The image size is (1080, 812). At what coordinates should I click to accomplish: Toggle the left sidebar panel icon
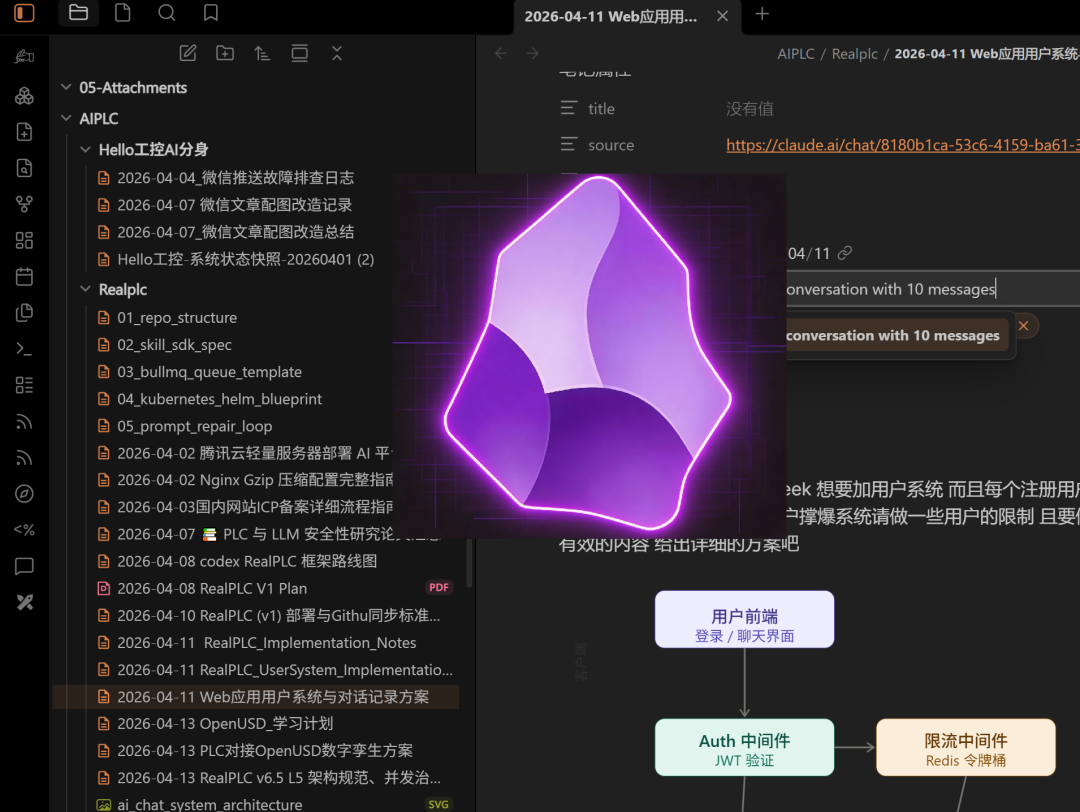click(24, 13)
